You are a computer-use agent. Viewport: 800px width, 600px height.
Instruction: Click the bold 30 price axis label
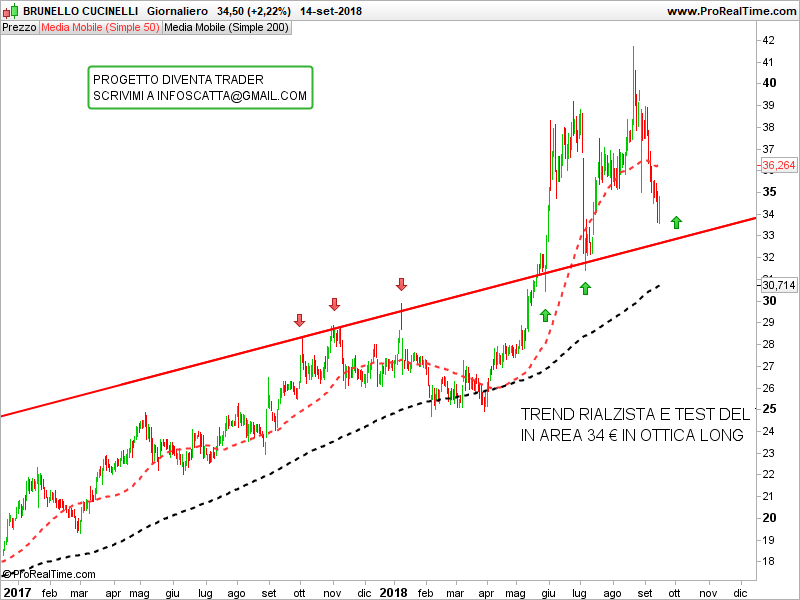tap(769, 301)
